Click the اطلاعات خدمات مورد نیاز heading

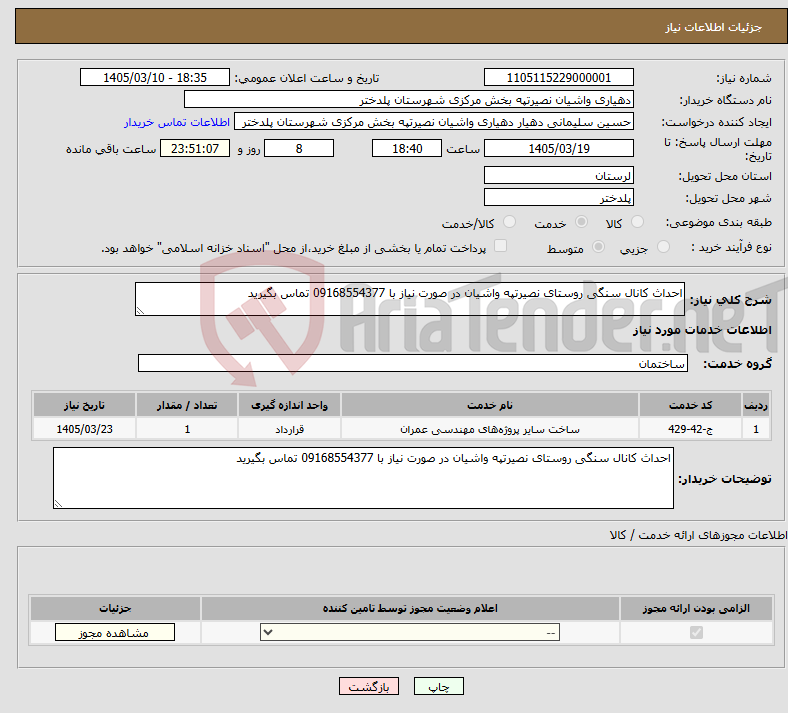702,330
